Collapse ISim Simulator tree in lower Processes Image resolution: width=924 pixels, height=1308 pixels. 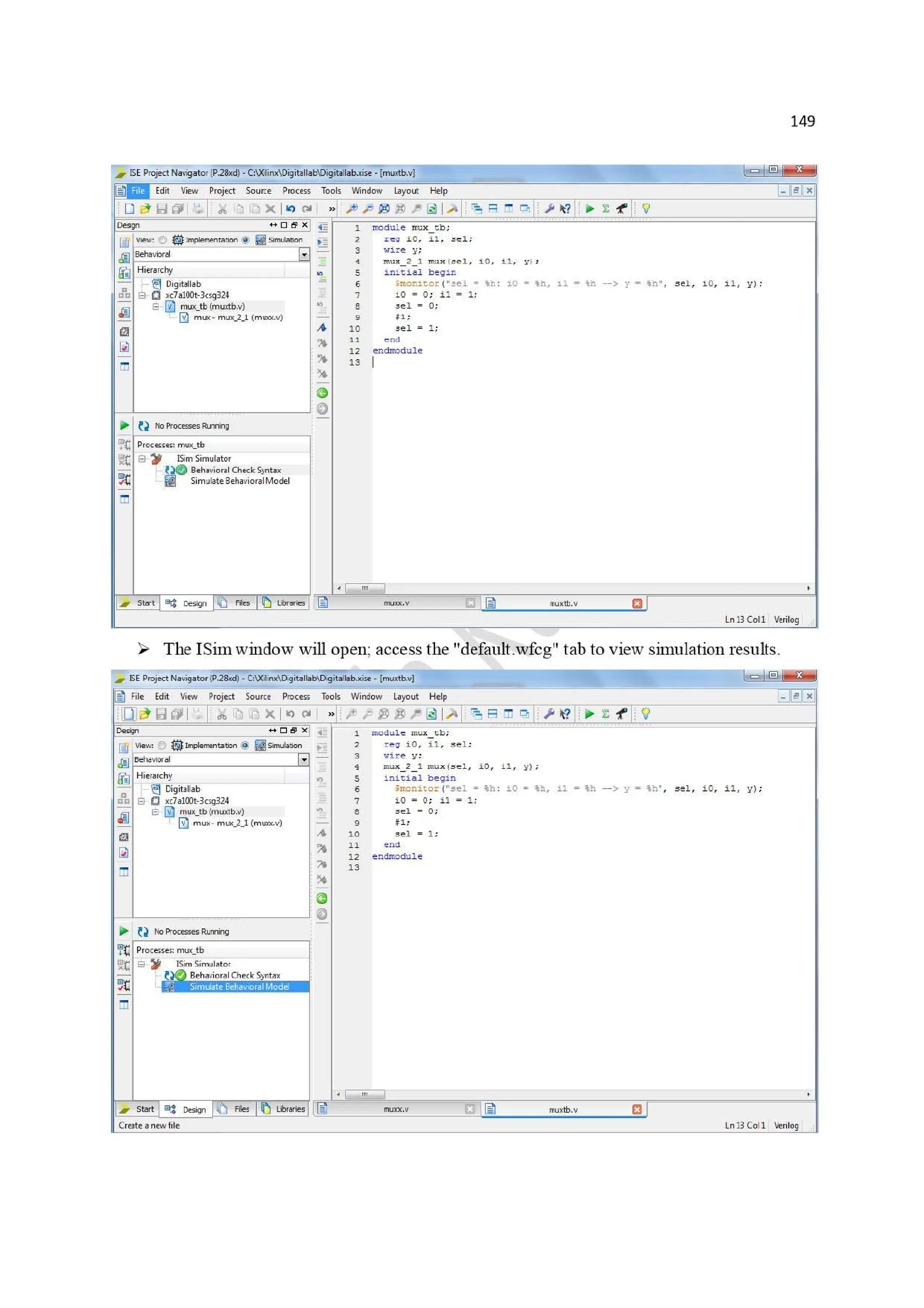click(142, 964)
